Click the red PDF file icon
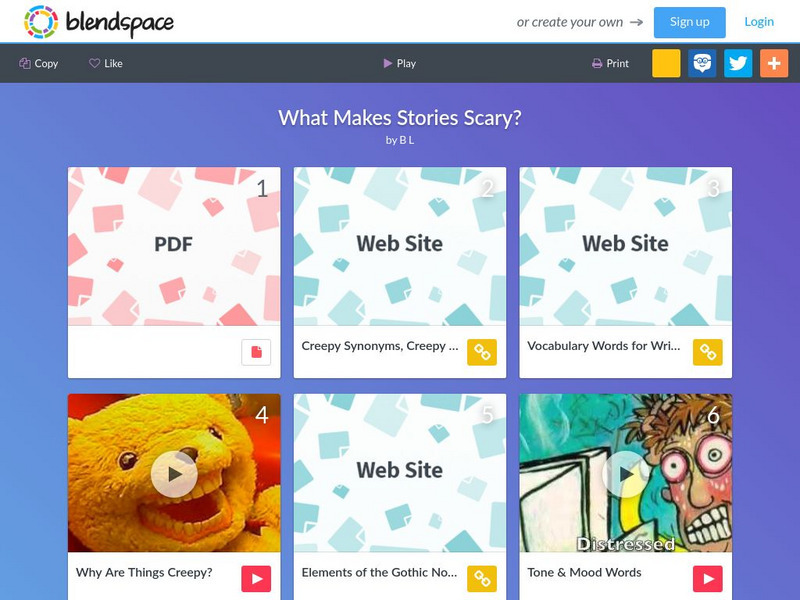The image size is (800, 600). click(256, 352)
